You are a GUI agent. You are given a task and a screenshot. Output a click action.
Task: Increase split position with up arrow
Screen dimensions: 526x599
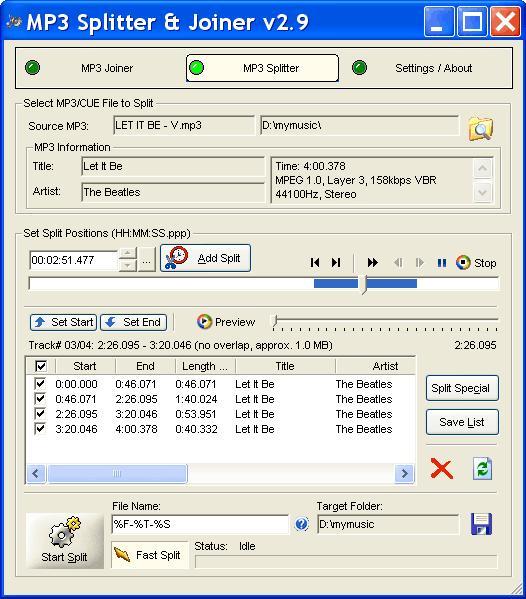pos(128,253)
